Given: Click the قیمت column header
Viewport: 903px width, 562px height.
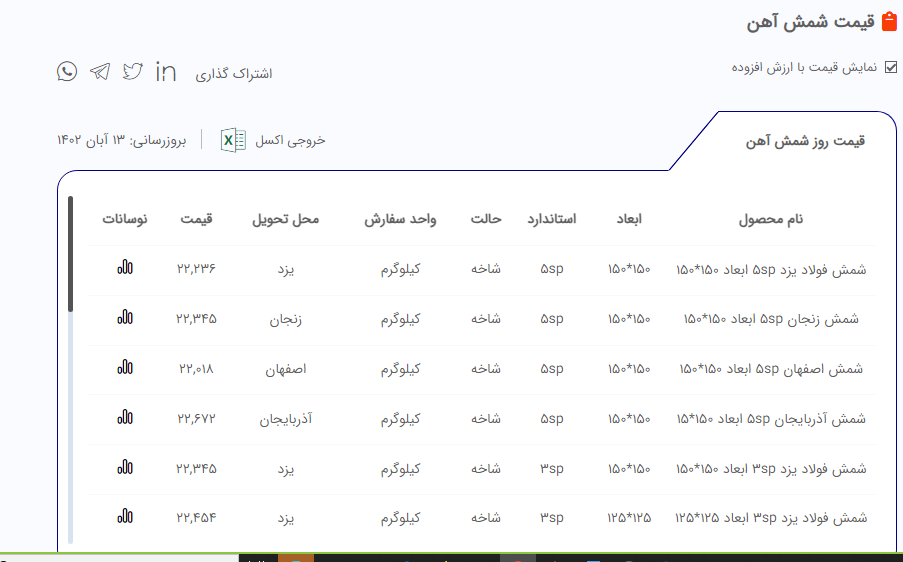Looking at the screenshot, I should point(196,219).
